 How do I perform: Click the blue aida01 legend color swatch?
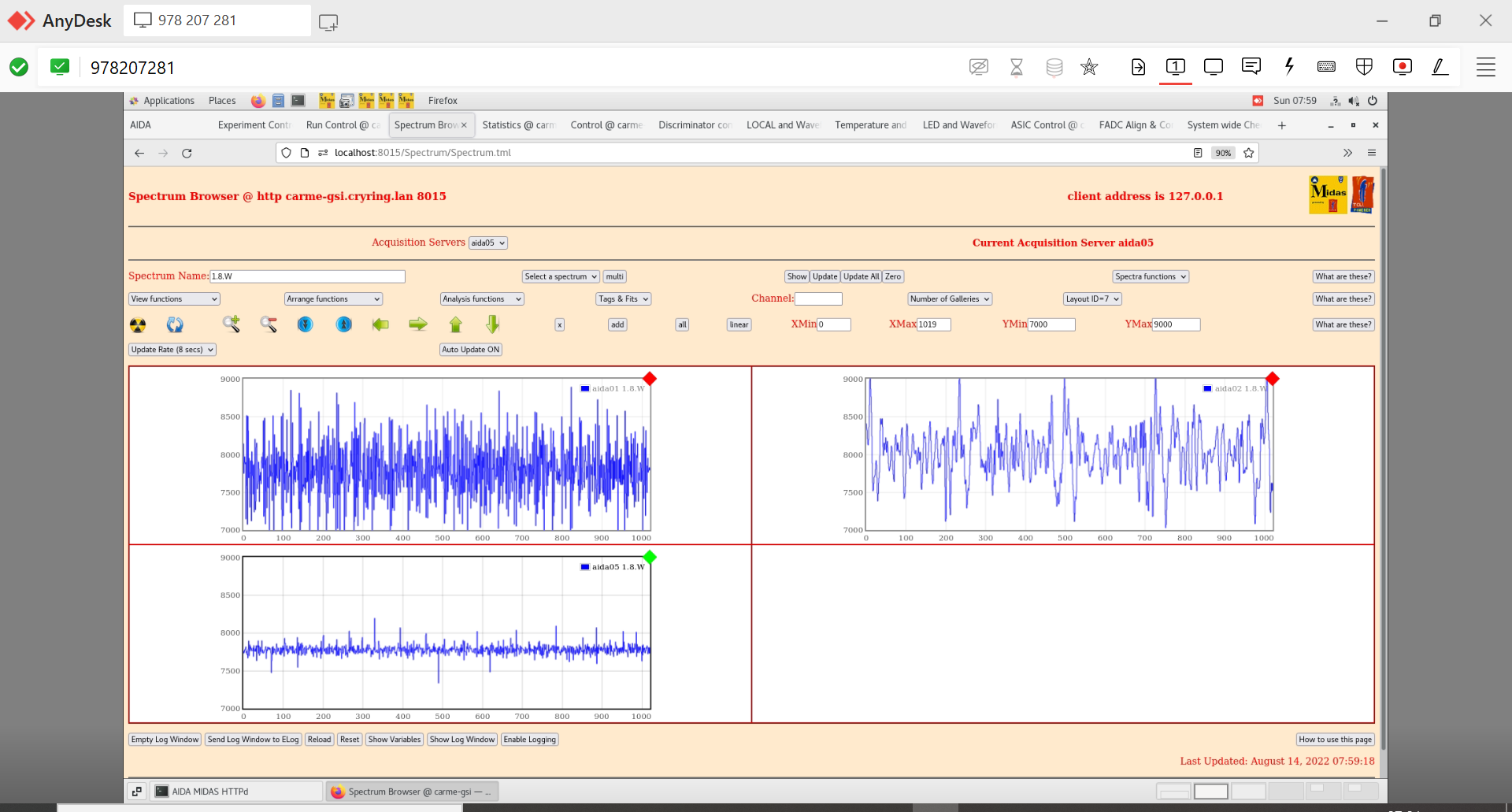coord(585,388)
